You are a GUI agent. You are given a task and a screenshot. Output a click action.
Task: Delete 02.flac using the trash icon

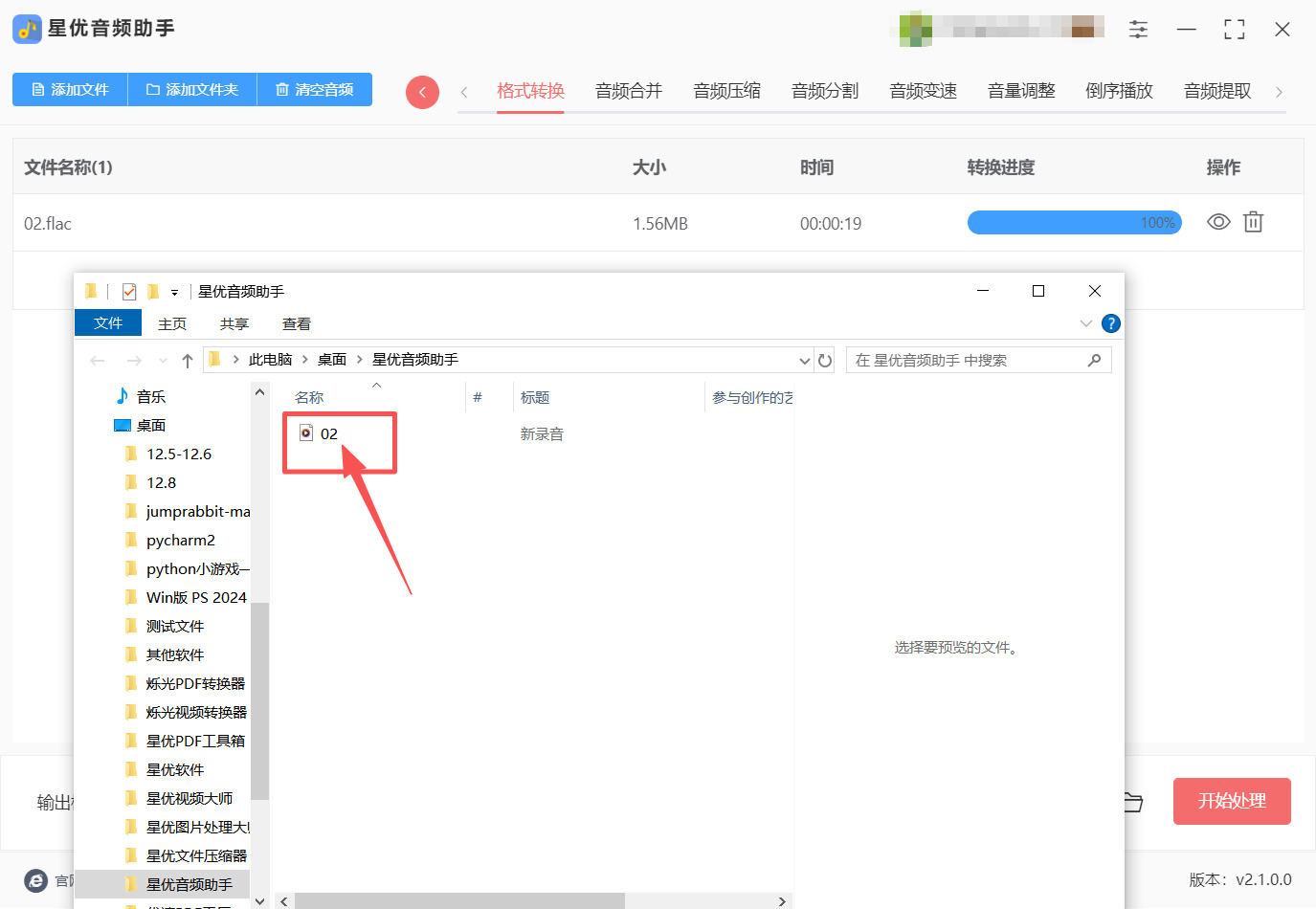tap(1253, 222)
